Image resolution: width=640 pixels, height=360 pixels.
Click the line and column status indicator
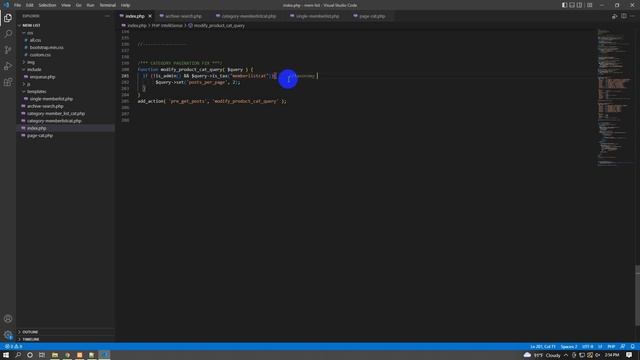[x=543, y=347]
